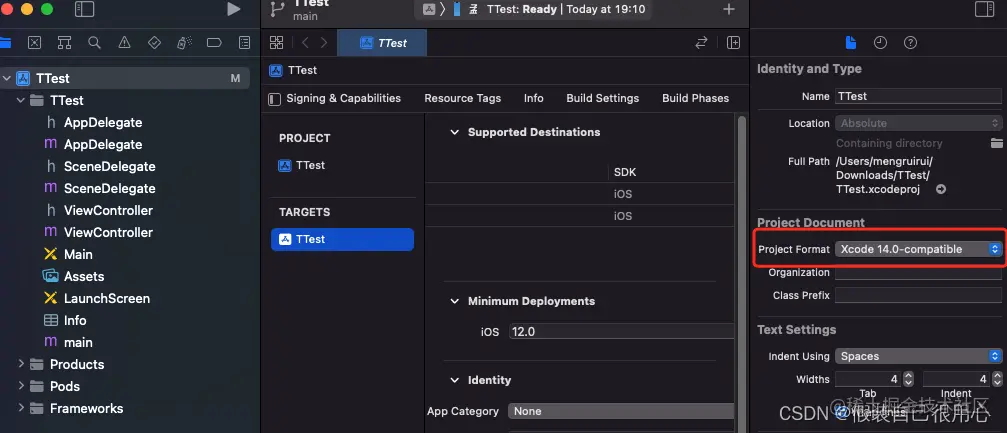Collapse Minimum Deployments section
The image size is (1007, 433).
455,301
